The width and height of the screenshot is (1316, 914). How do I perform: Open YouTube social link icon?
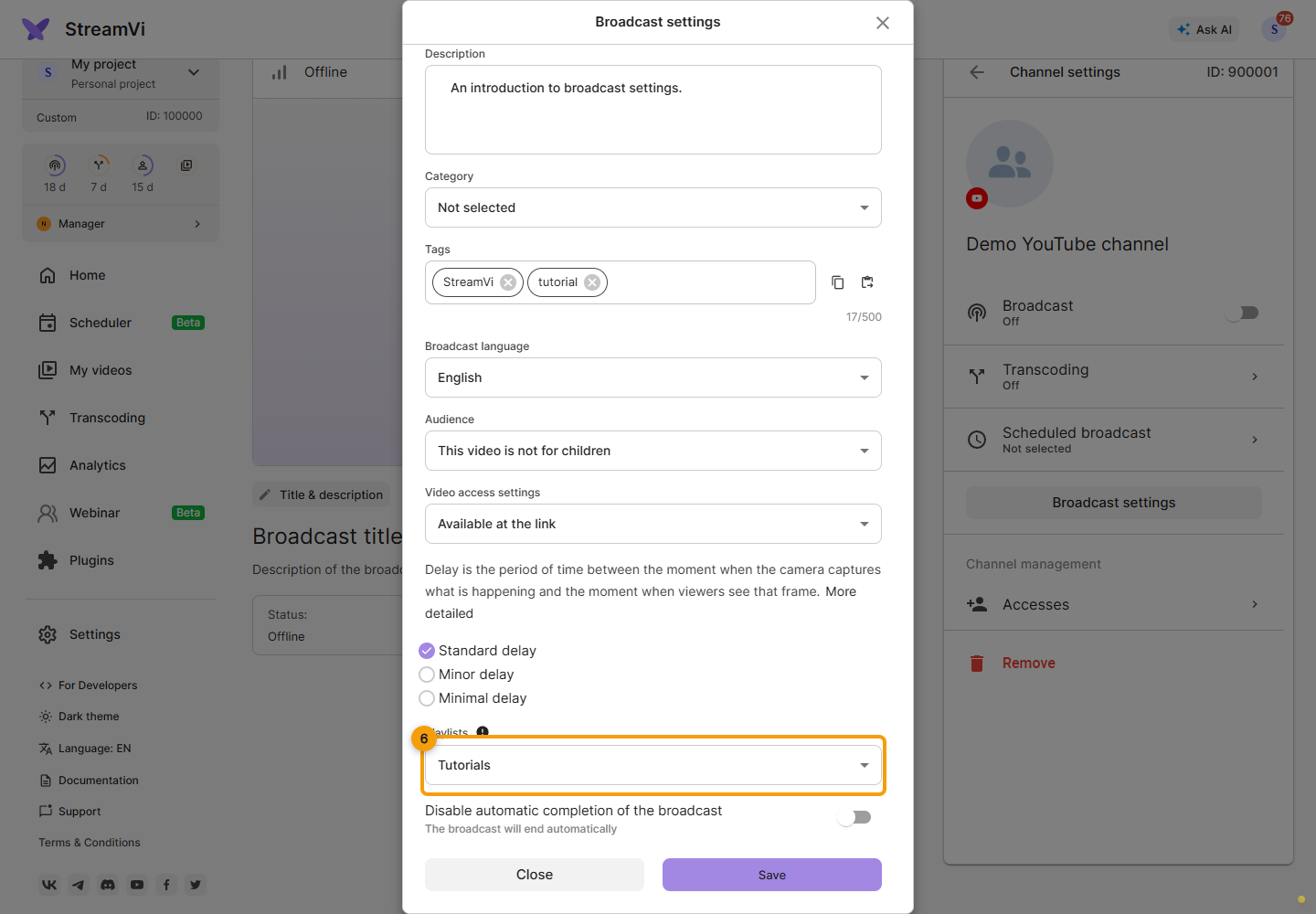(137, 885)
